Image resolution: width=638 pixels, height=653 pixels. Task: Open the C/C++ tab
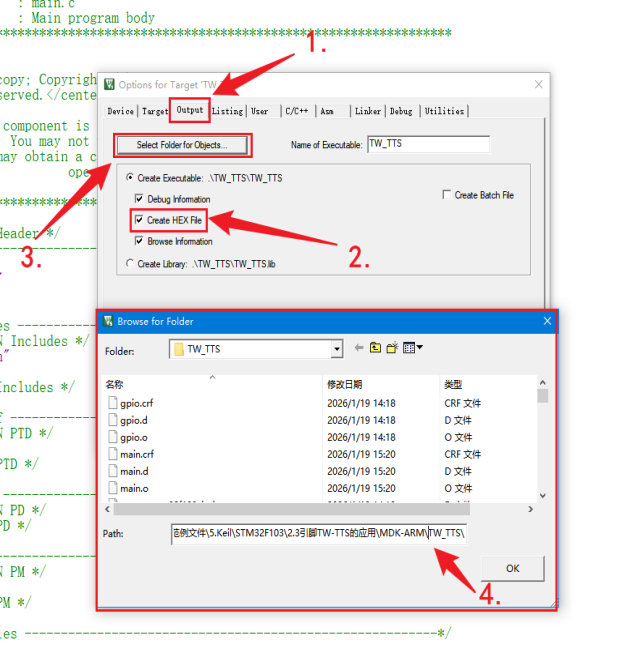point(297,111)
